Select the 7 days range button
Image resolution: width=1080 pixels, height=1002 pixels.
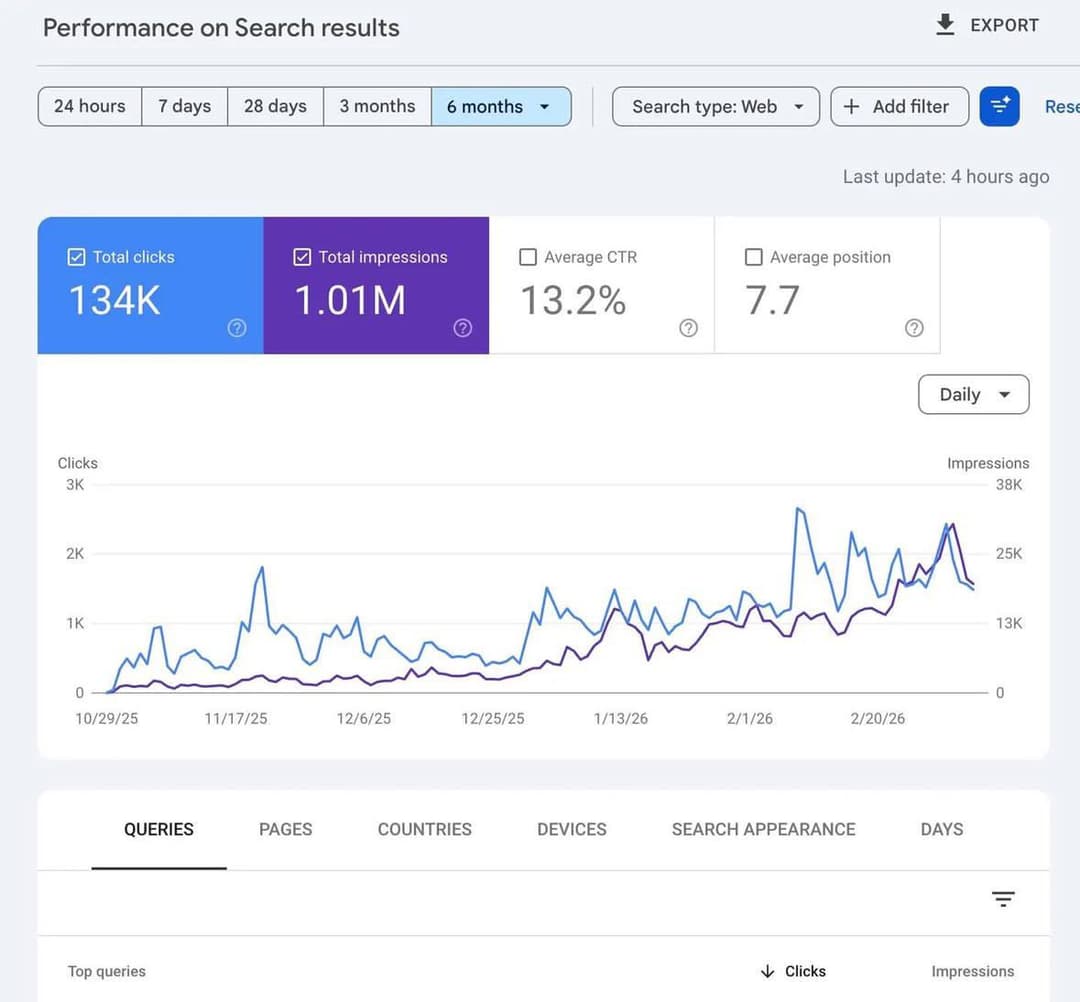pos(184,107)
